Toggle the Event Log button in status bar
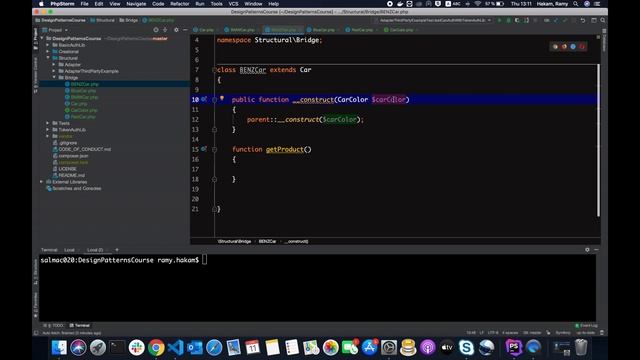Image resolution: width=640 pixels, height=360 pixels. pos(586,325)
